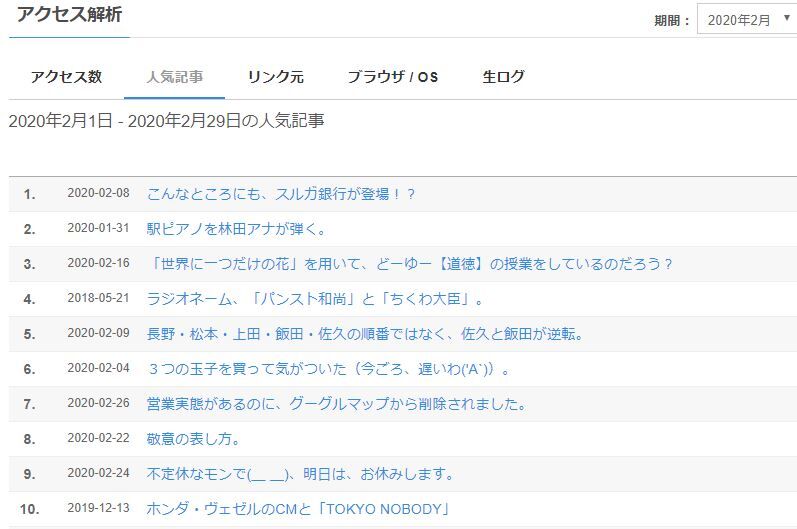Click the date 2019-12-13 in row 10
Viewport: 797px width, 529px height.
click(99, 508)
